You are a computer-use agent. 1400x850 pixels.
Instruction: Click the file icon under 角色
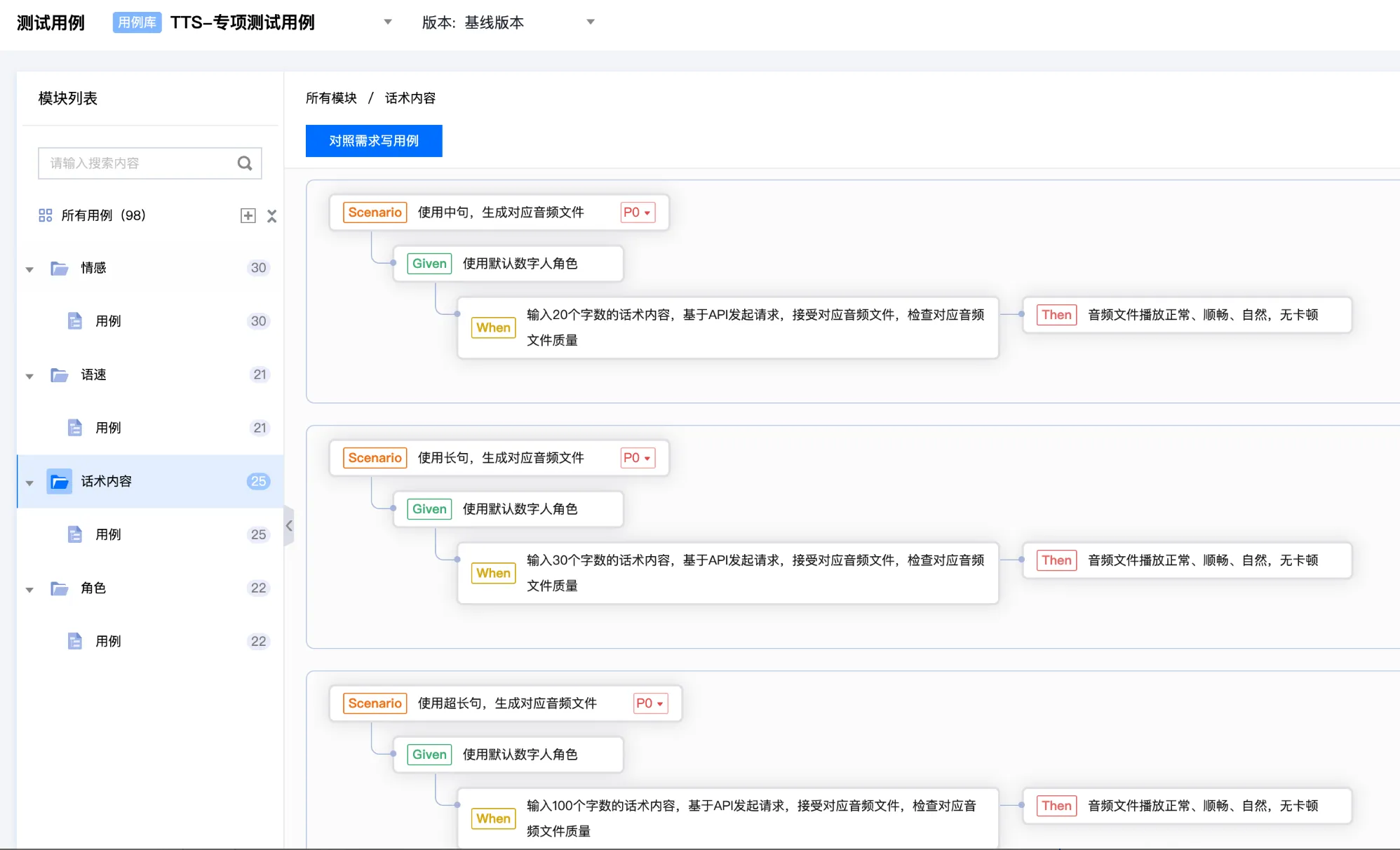pos(74,641)
